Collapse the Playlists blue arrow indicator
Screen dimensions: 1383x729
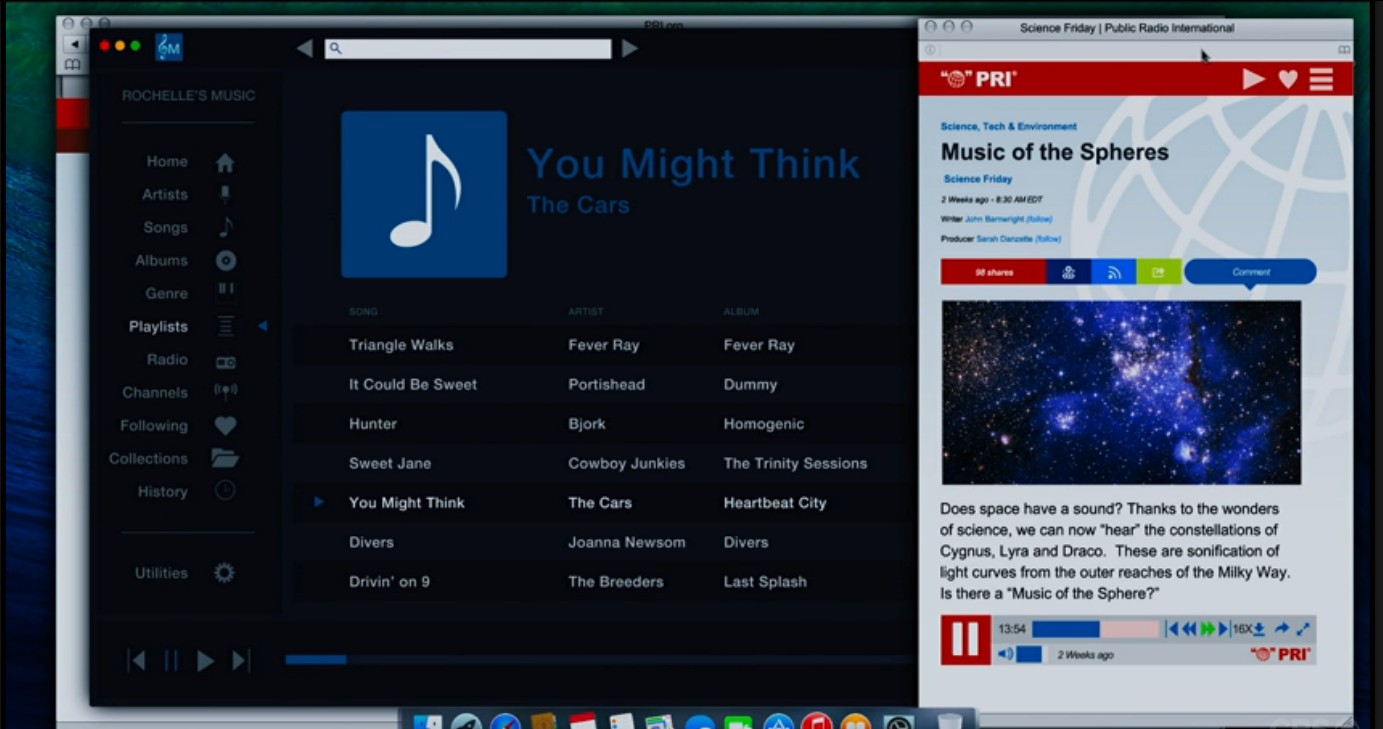[262, 326]
